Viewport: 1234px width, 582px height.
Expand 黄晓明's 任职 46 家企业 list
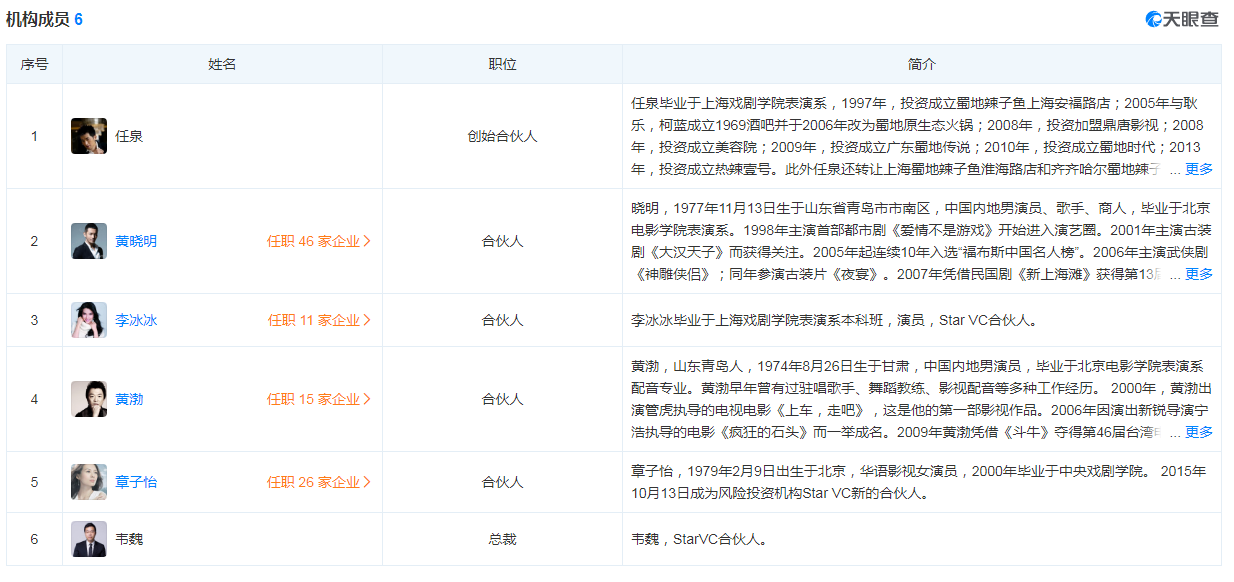pos(318,241)
